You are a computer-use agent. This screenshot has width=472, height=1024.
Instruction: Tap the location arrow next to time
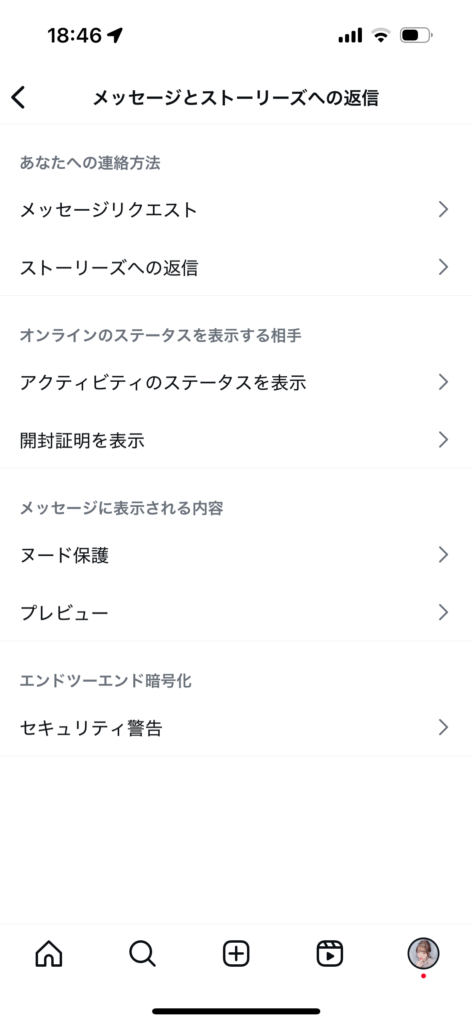115,35
